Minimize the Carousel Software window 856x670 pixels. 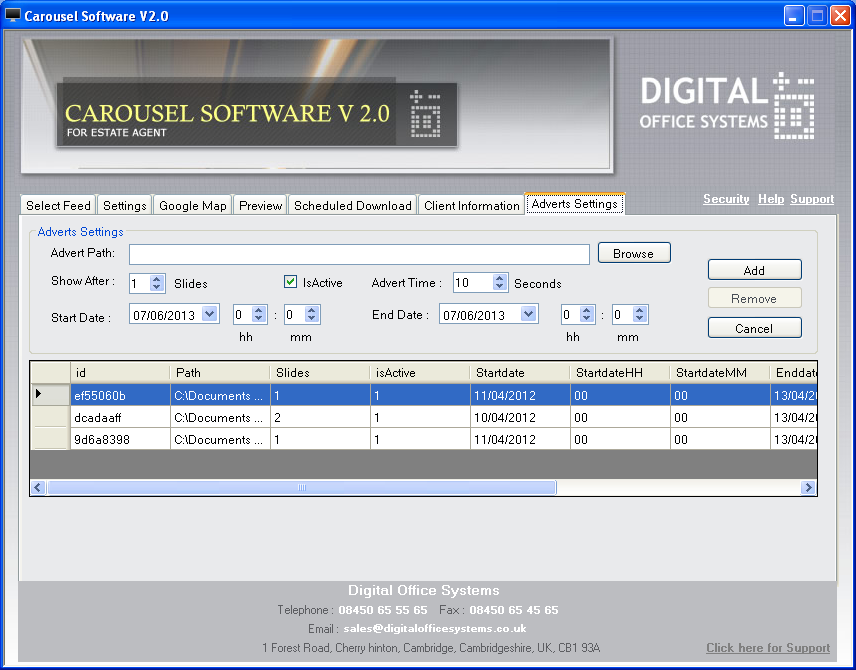794,15
